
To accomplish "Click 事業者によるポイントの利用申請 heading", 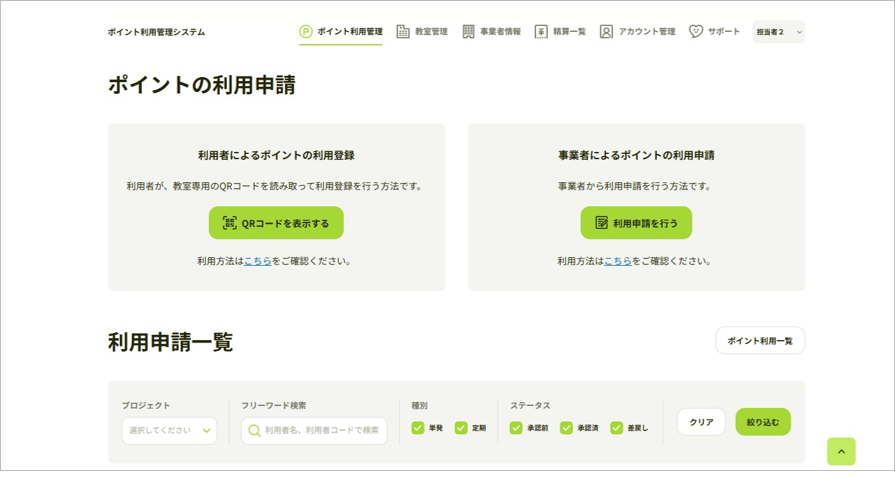I will click(x=636, y=155).
